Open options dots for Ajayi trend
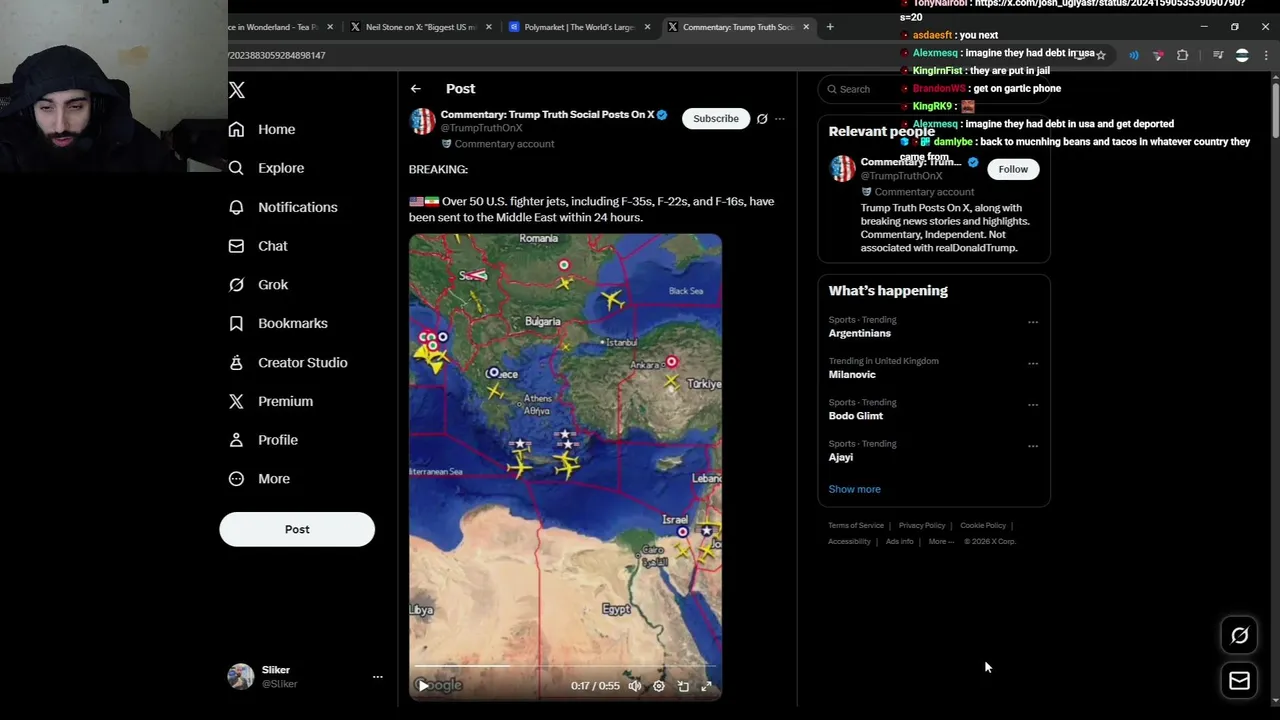Viewport: 1280px width, 720px height. 1033,446
